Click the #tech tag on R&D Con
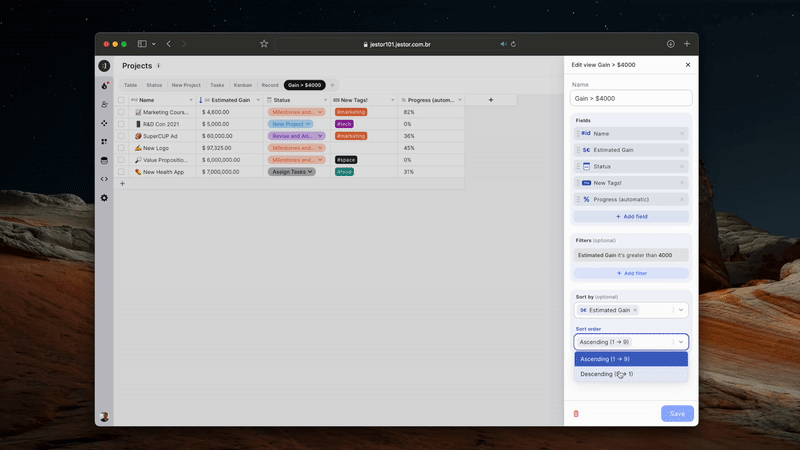Image resolution: width=800 pixels, height=450 pixels. tap(344, 124)
